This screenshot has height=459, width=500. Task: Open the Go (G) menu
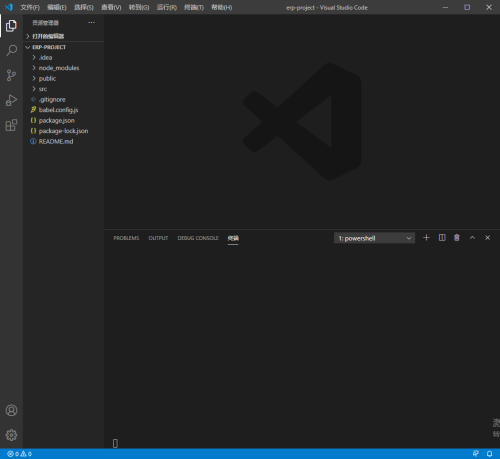(139, 7)
